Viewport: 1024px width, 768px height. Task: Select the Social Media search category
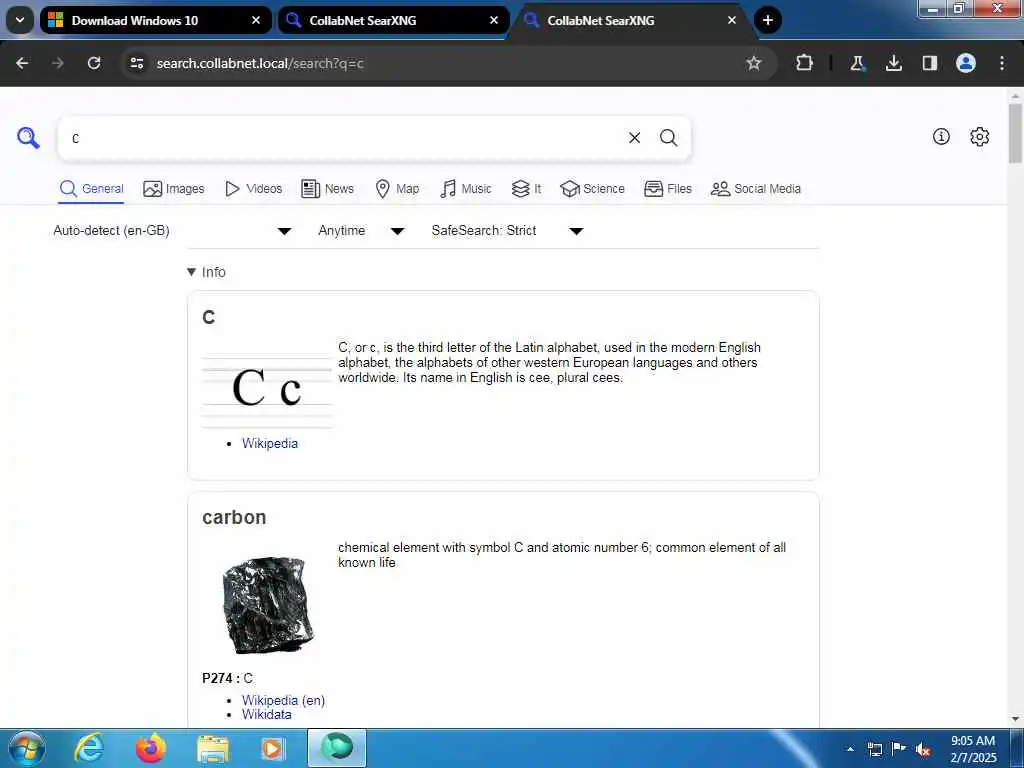(x=756, y=189)
